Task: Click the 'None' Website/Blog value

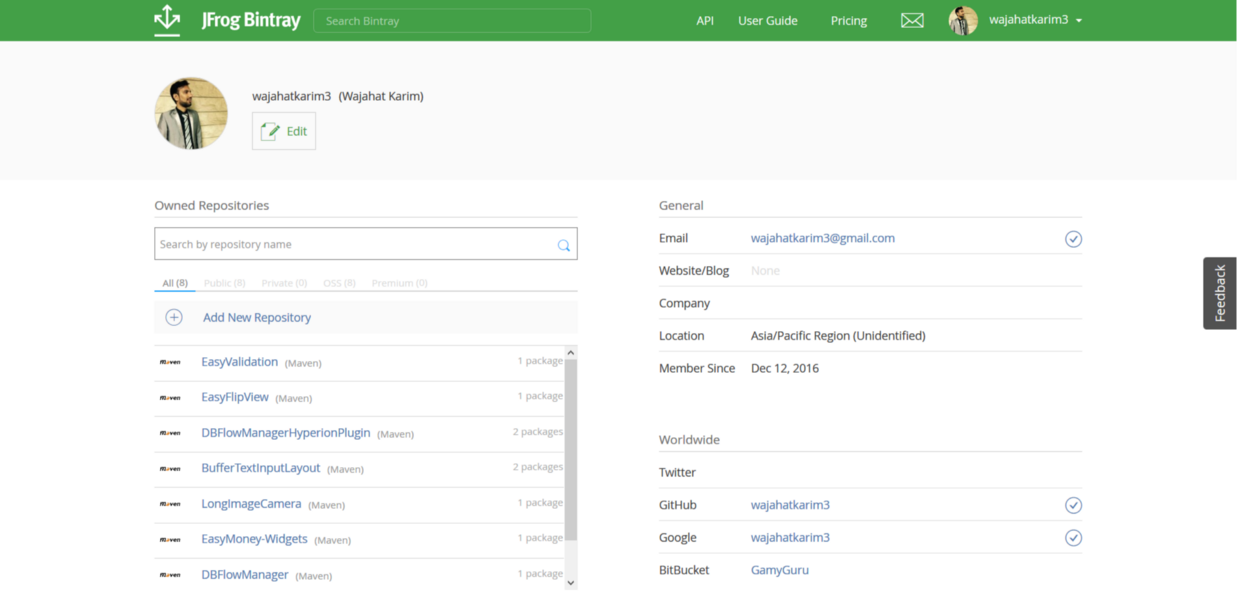Action: [x=765, y=271]
